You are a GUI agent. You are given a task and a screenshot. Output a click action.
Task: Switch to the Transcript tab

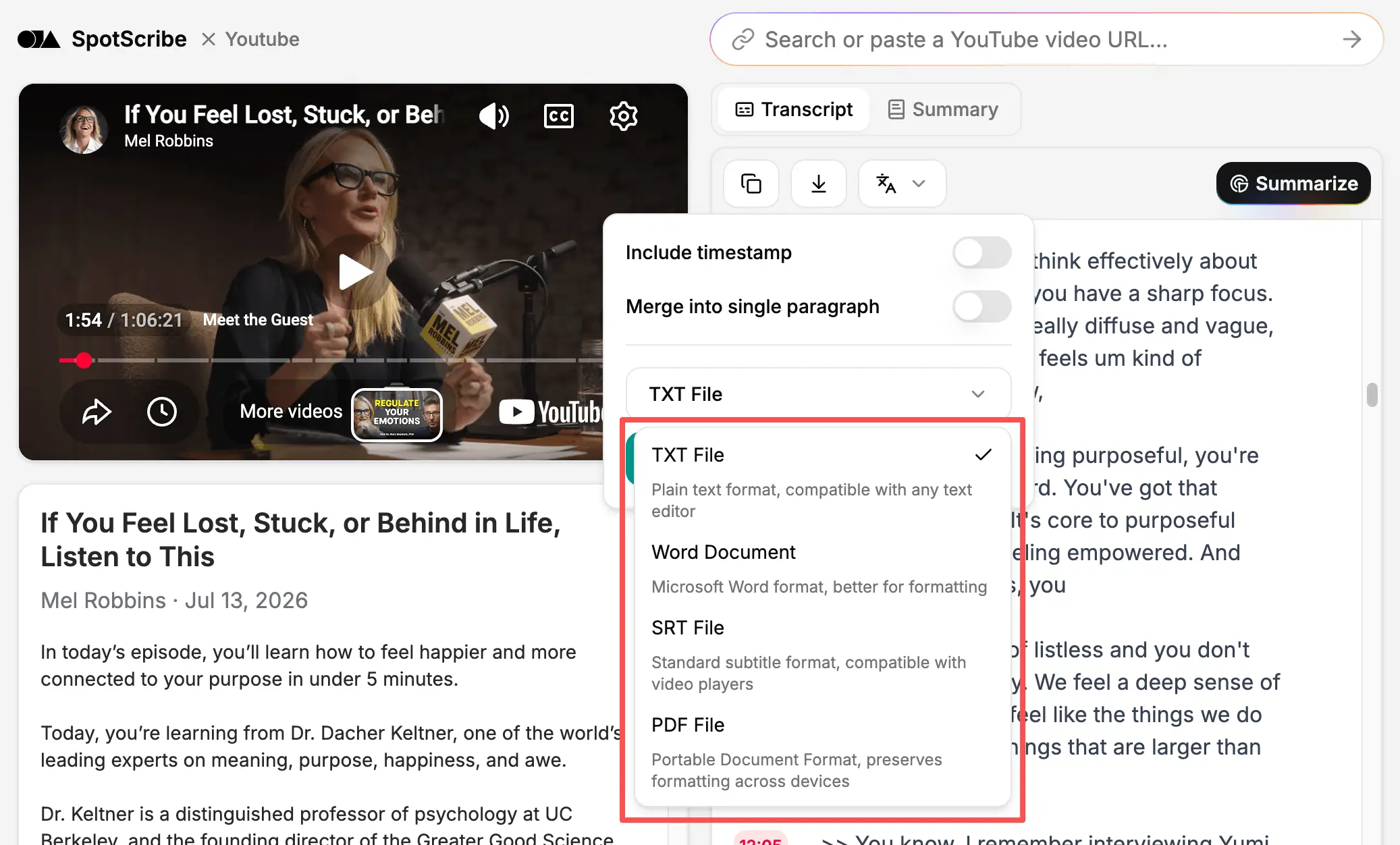[794, 109]
